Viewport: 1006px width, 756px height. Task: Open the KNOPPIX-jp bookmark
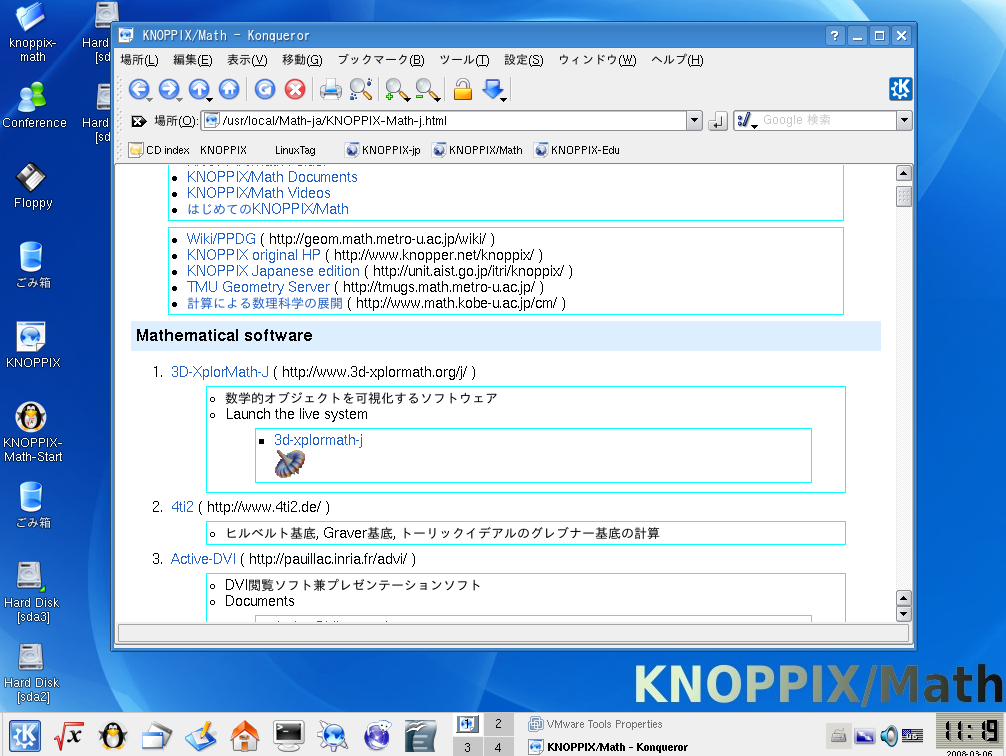[383, 150]
